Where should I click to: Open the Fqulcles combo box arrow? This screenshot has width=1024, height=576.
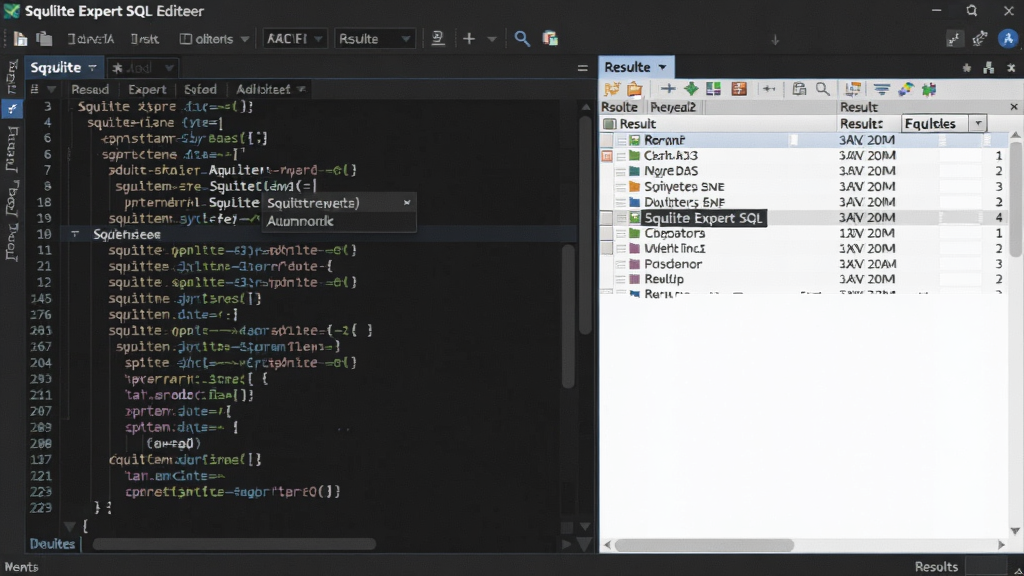point(978,123)
